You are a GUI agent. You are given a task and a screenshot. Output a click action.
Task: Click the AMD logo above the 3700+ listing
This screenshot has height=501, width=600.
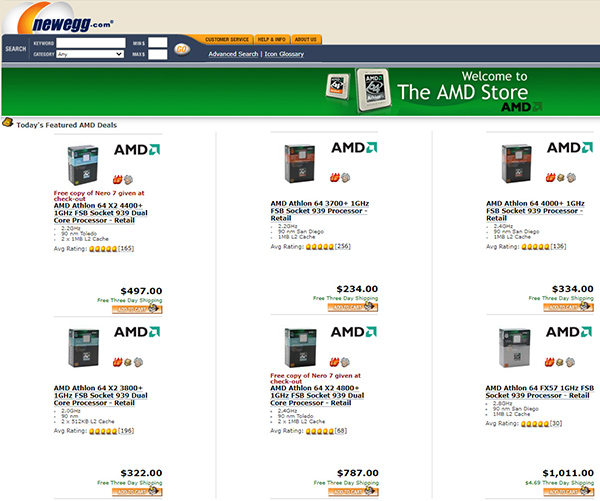pos(354,148)
